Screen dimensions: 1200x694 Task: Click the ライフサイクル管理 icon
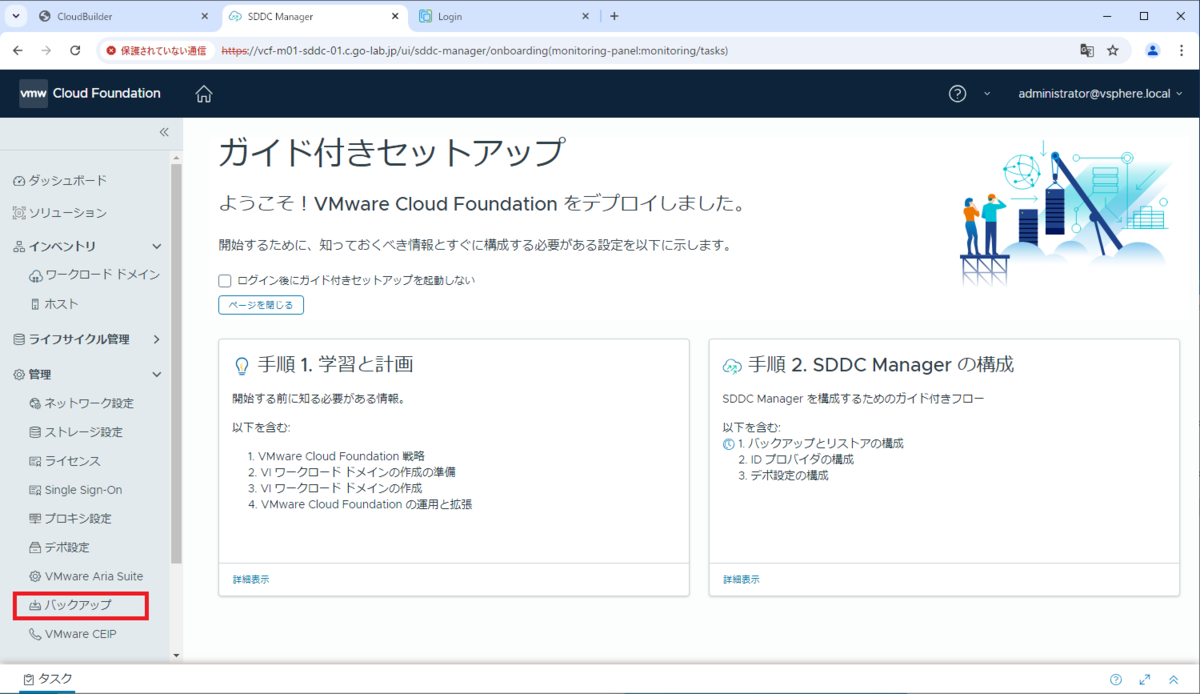19,340
